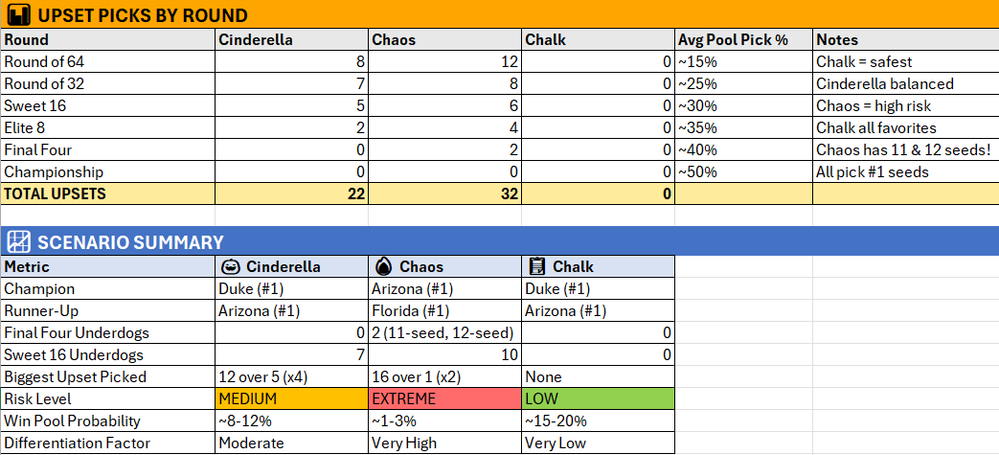This screenshot has width=999, height=455.
Task: Click the smiley face icon next to Cinderella
Action: pos(231,266)
